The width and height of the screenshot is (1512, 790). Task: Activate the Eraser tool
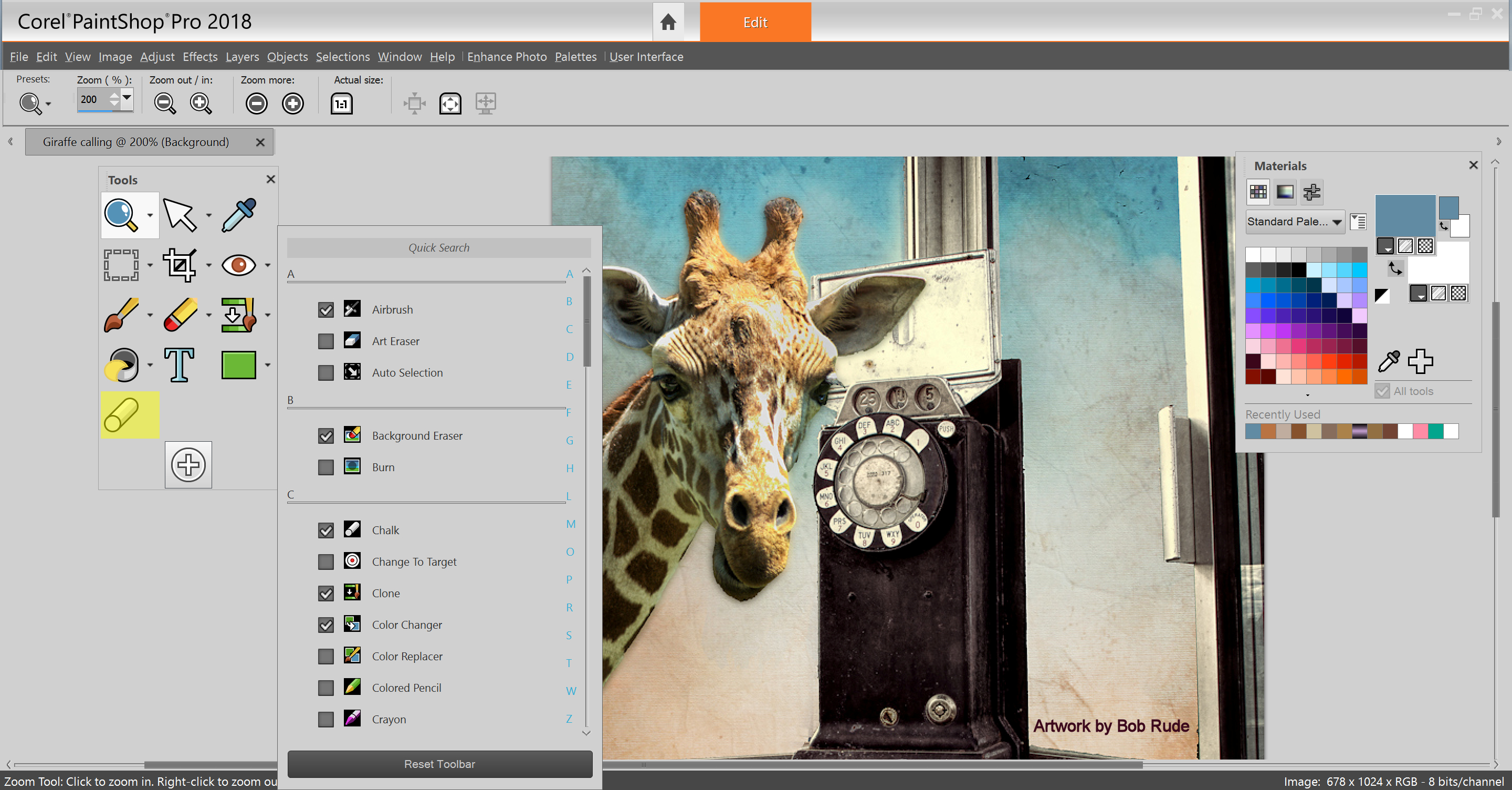[x=180, y=315]
